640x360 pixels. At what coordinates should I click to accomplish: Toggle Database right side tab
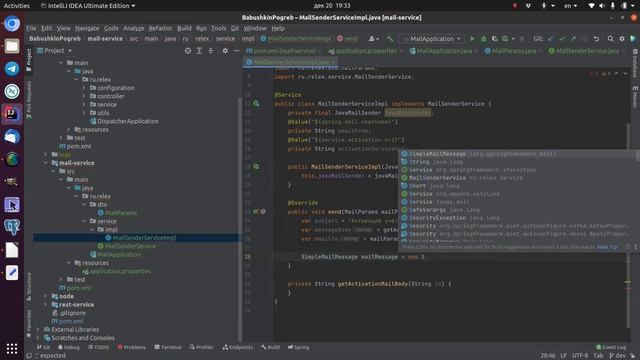pos(635,63)
